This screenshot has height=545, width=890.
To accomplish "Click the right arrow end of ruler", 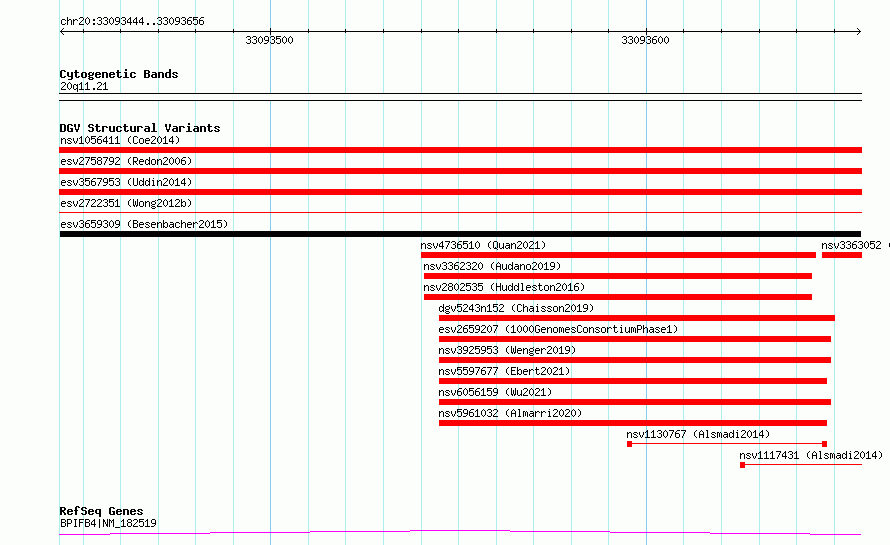I will tap(859, 31).
